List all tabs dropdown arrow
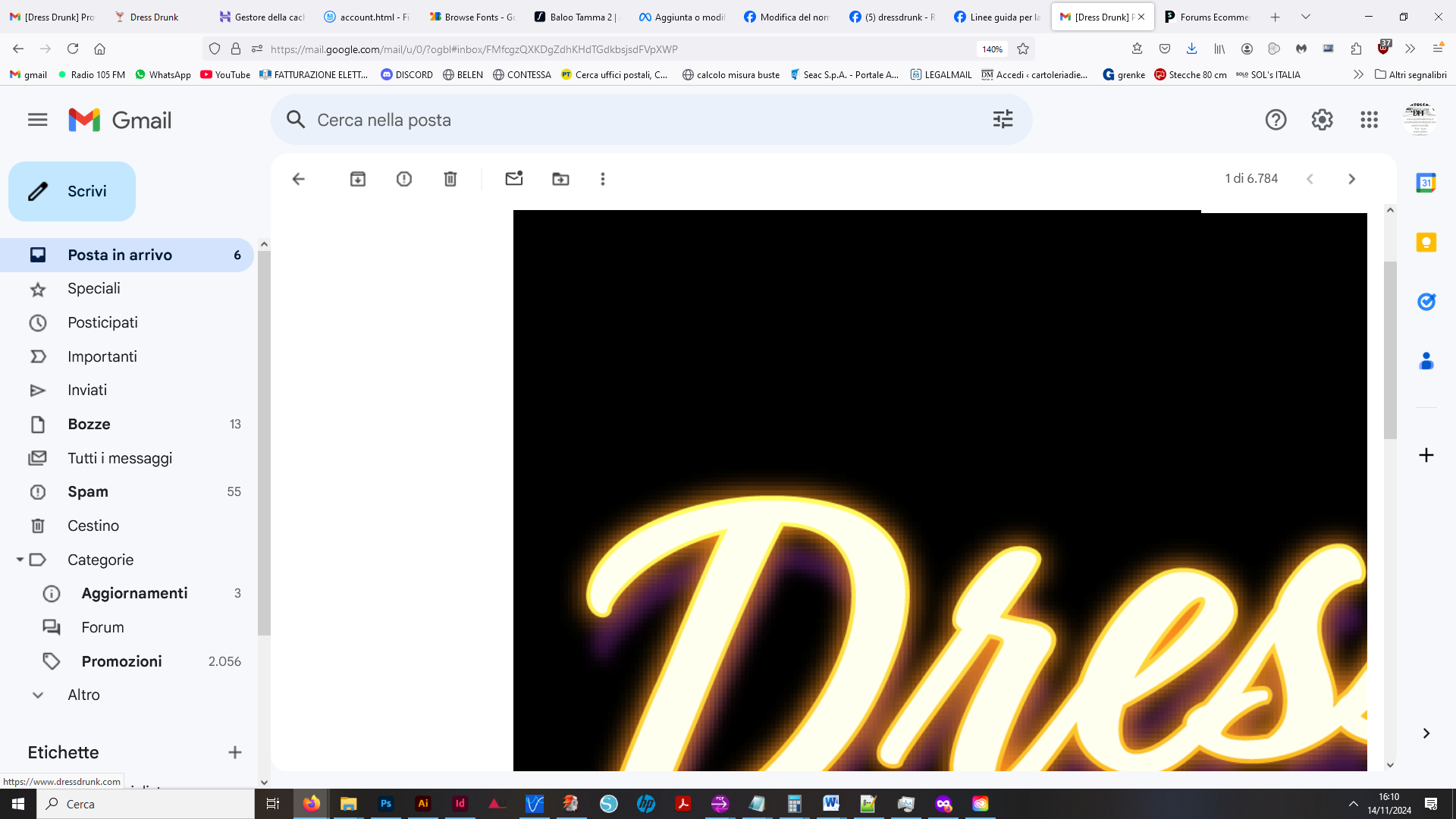The width and height of the screenshot is (1456, 819). 1306,17
